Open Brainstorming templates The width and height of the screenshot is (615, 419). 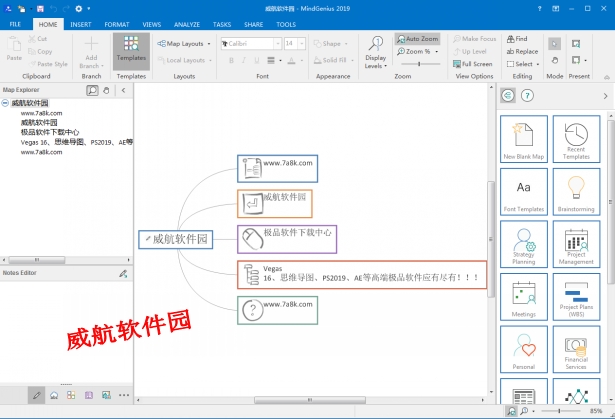[576, 192]
